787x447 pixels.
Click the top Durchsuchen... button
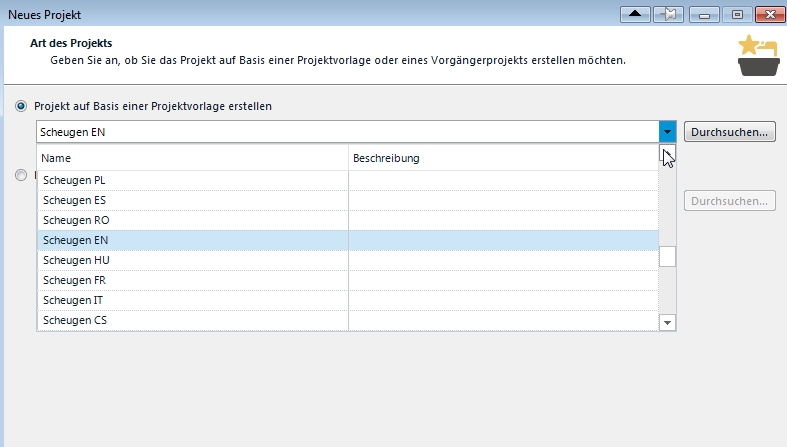(729, 132)
